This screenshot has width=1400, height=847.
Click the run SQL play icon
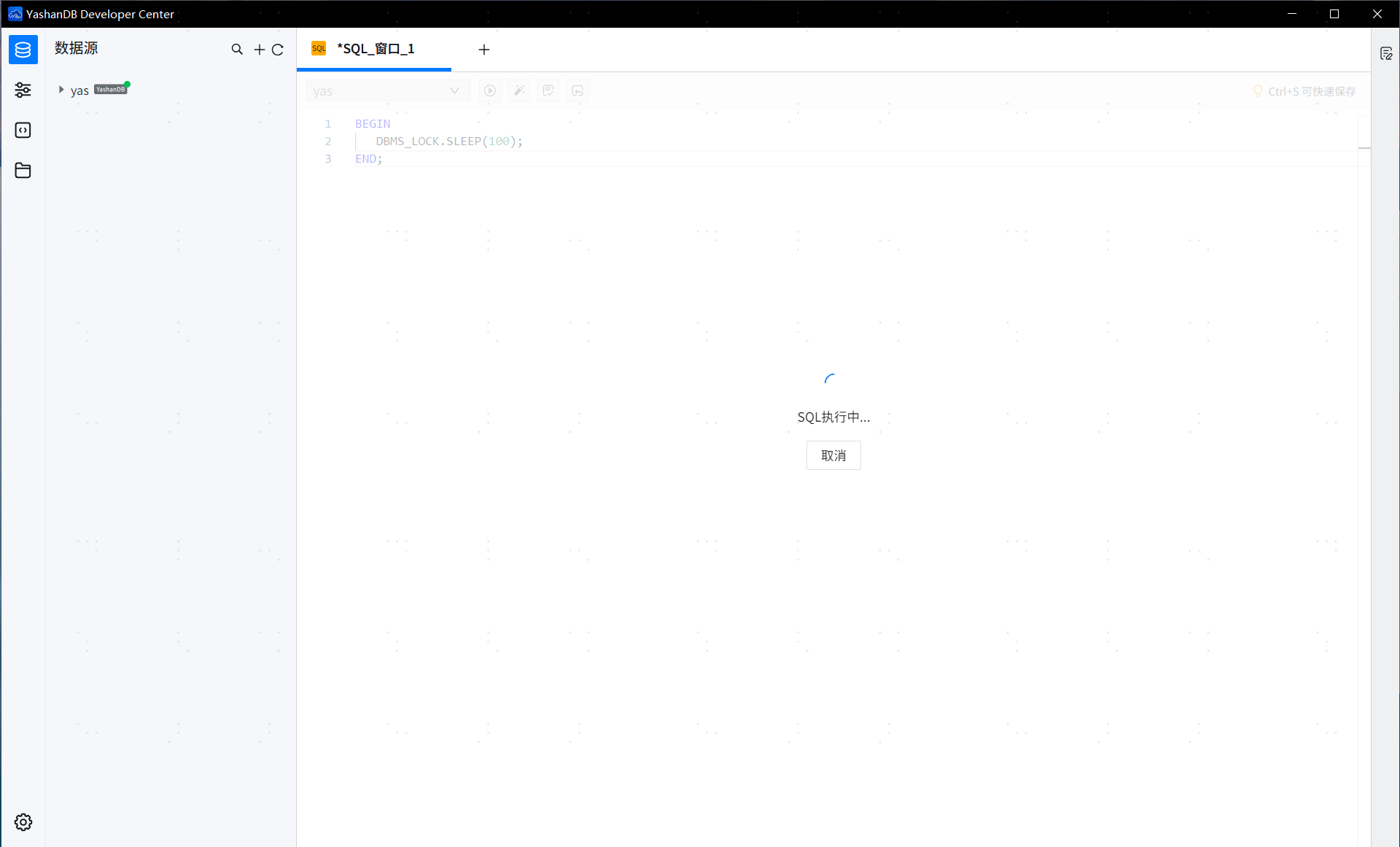(490, 90)
